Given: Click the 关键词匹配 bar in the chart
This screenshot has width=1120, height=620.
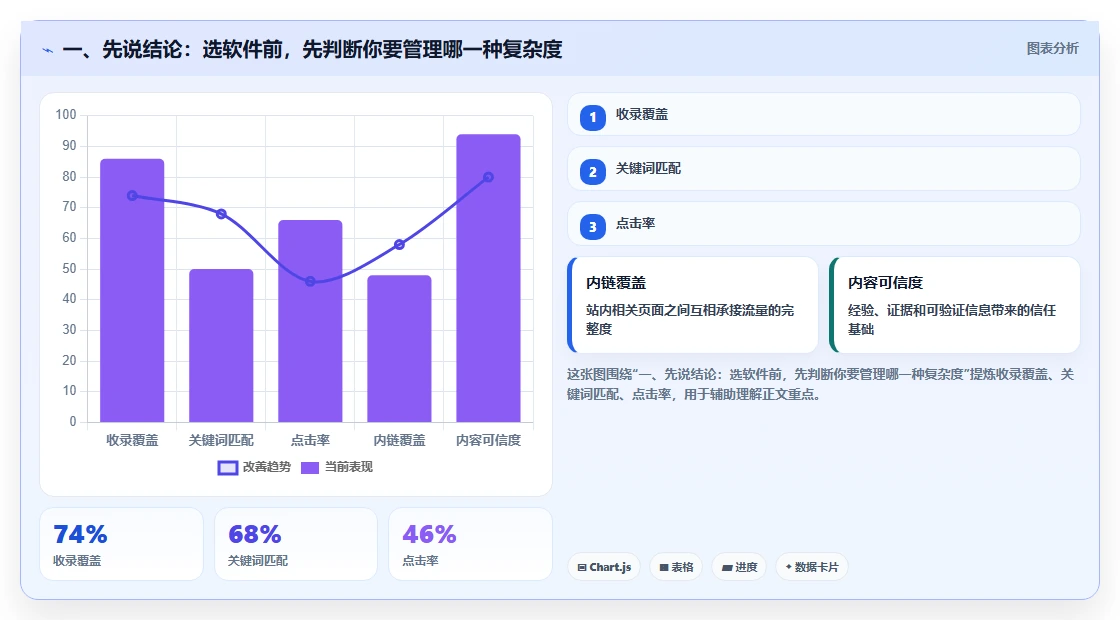Looking at the screenshot, I should click(x=221, y=346).
